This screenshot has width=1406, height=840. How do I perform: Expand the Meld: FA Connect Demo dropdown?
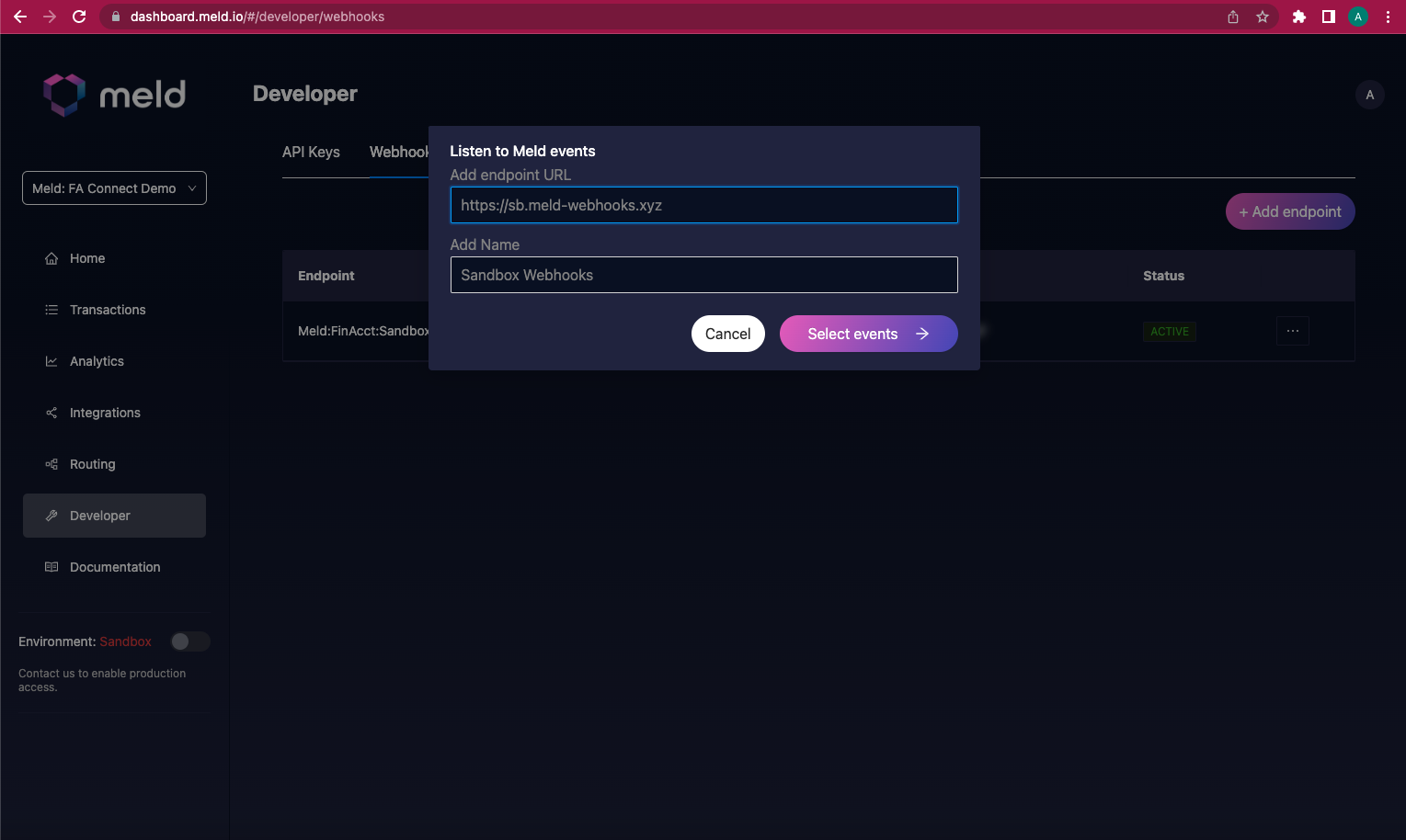tap(114, 188)
